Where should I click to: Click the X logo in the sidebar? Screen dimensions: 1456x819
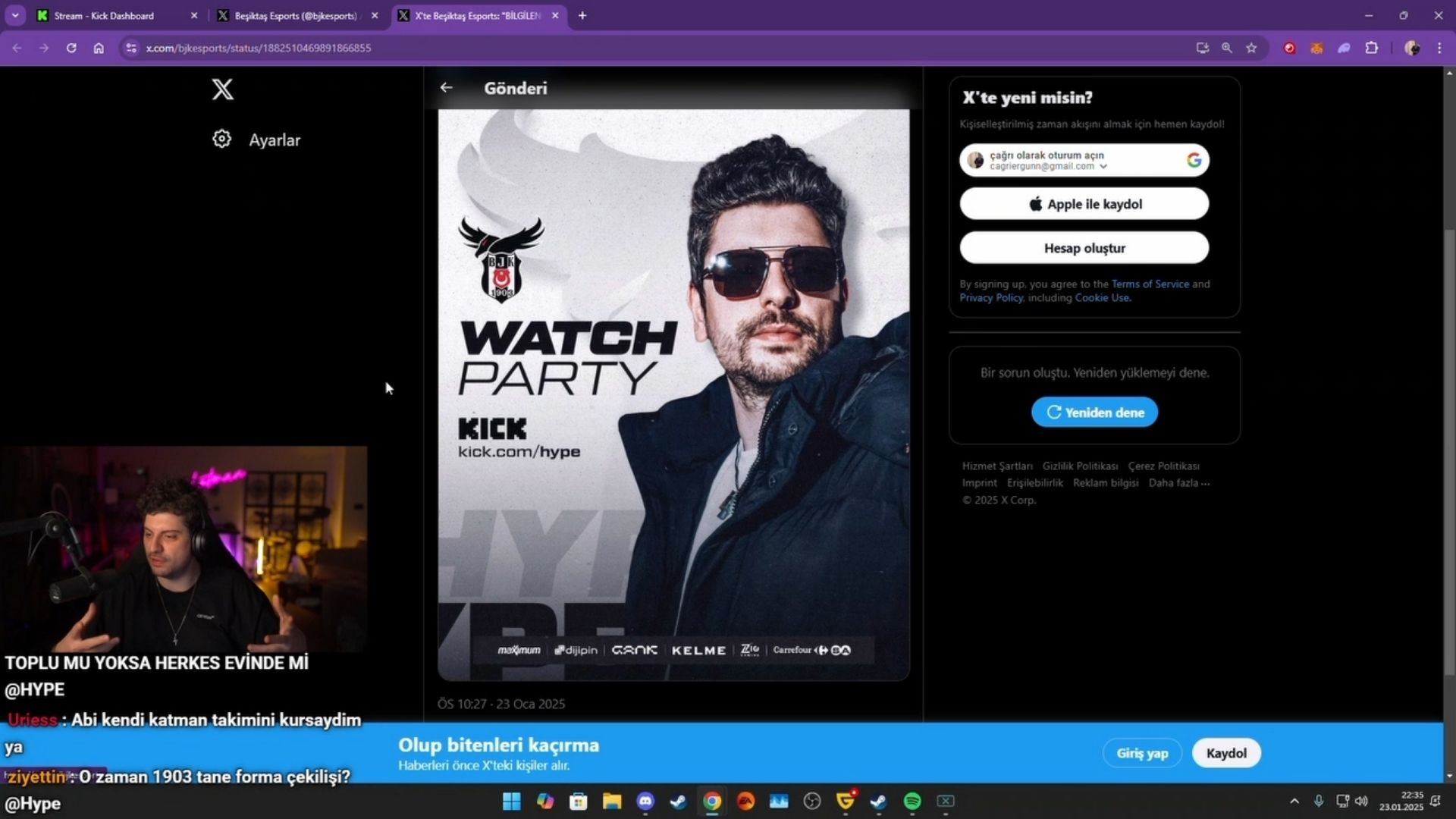tap(222, 89)
